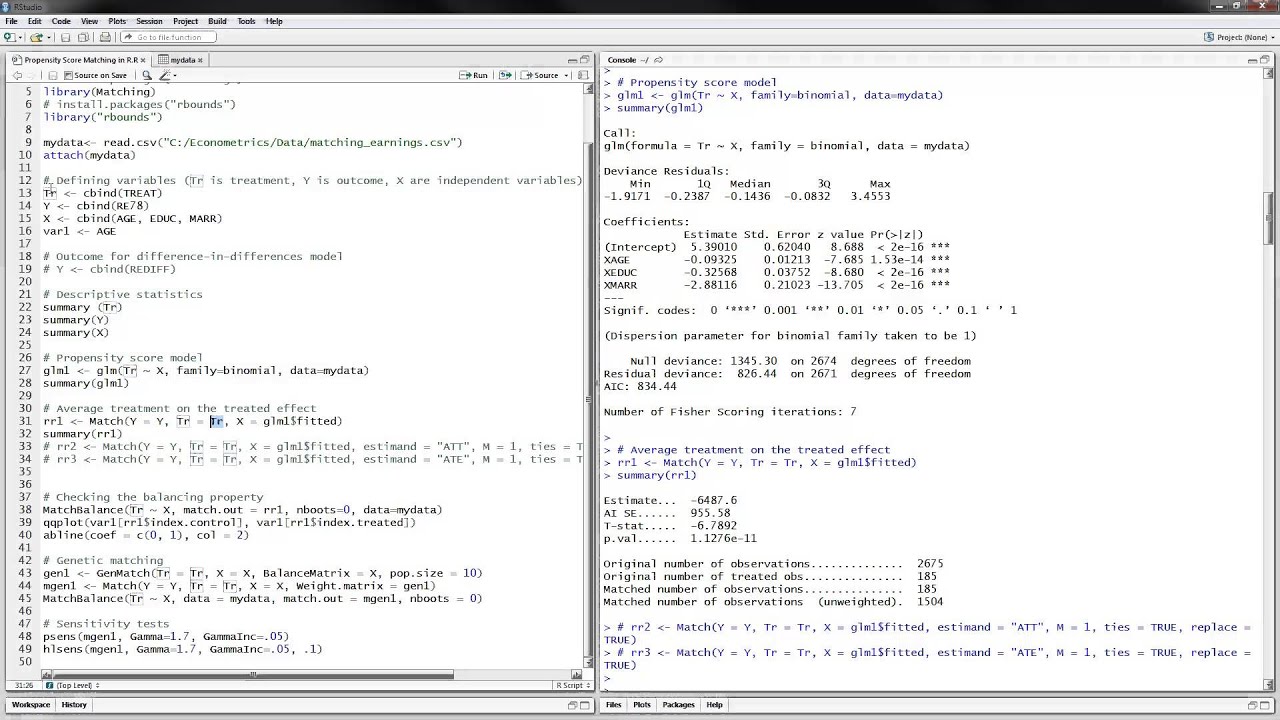Image resolution: width=1280 pixels, height=720 pixels.
Task: Click editor line 27 glm1 <- glm code
Action: [206, 370]
